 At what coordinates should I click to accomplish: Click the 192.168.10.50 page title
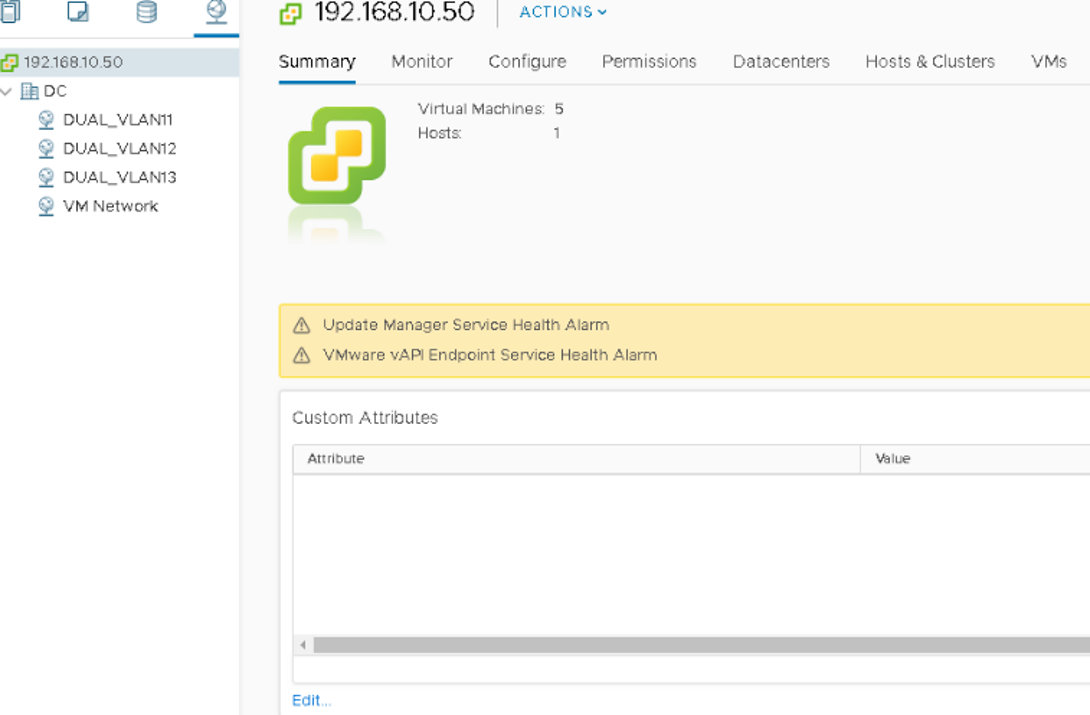coord(394,13)
